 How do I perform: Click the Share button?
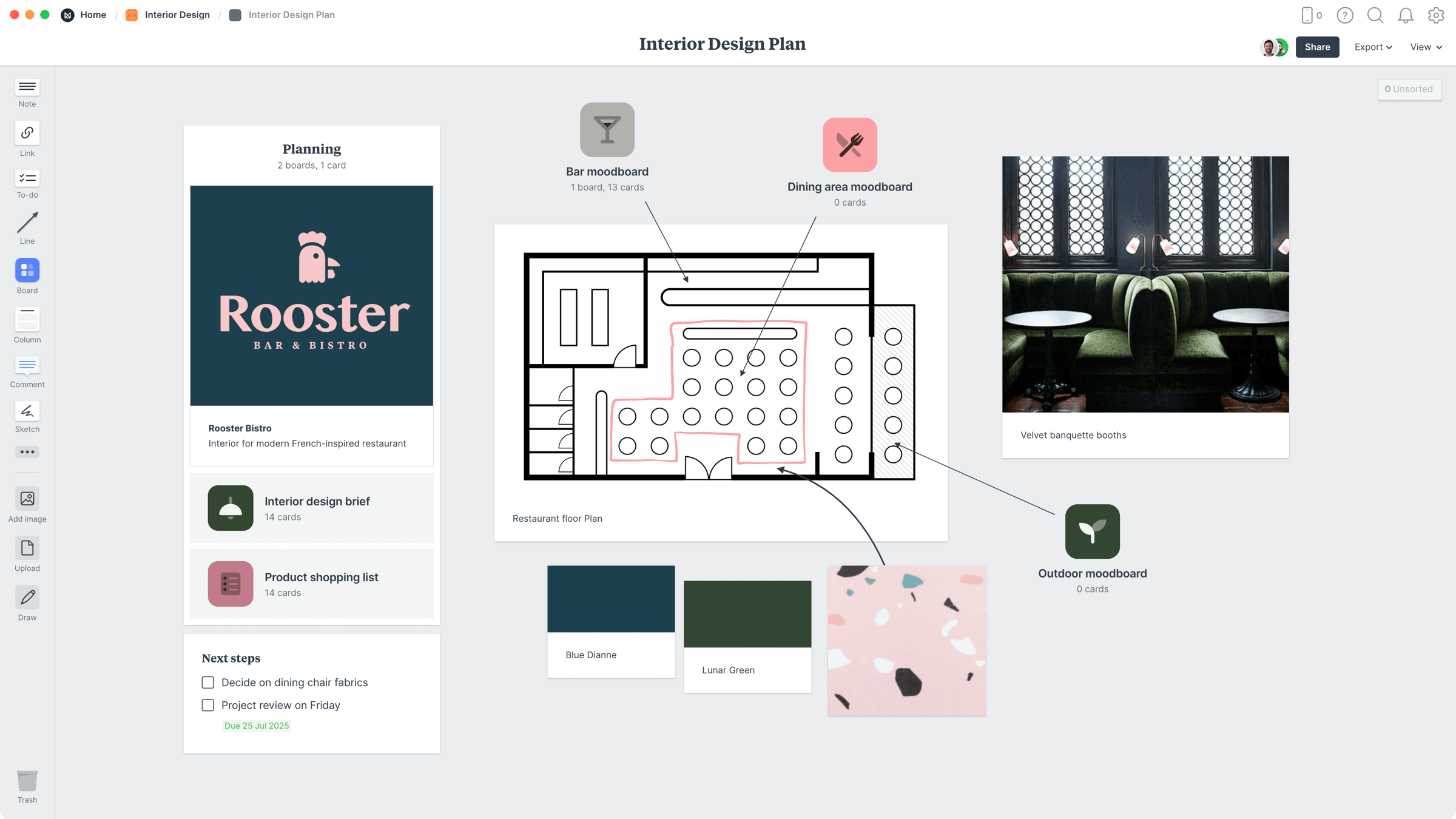pos(1318,46)
